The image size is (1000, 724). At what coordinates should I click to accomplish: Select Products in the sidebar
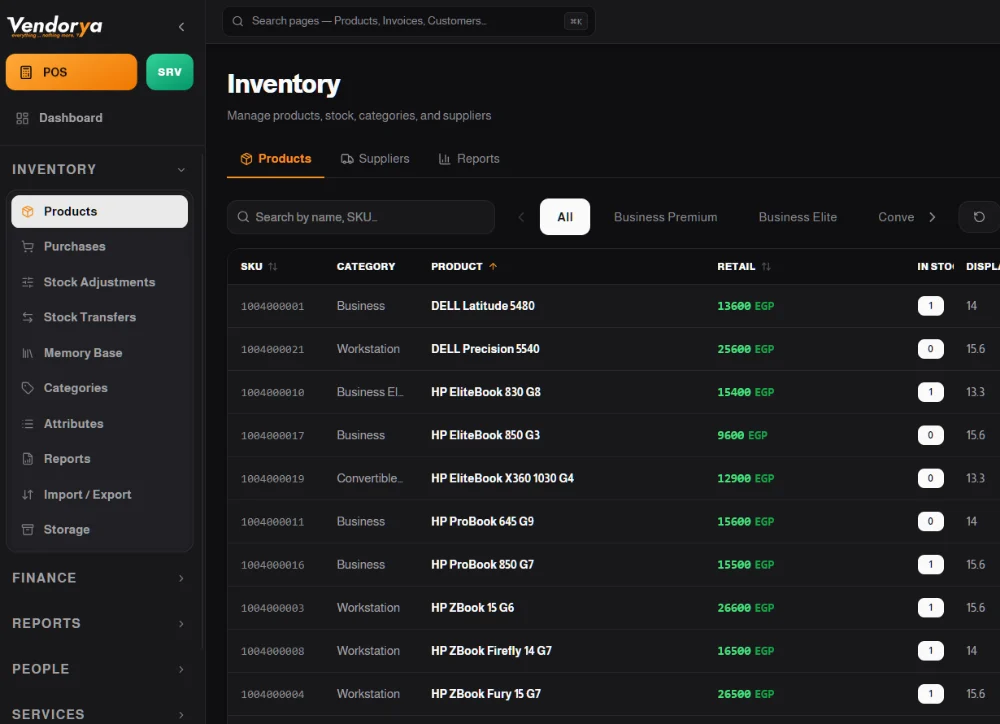[x=99, y=211]
